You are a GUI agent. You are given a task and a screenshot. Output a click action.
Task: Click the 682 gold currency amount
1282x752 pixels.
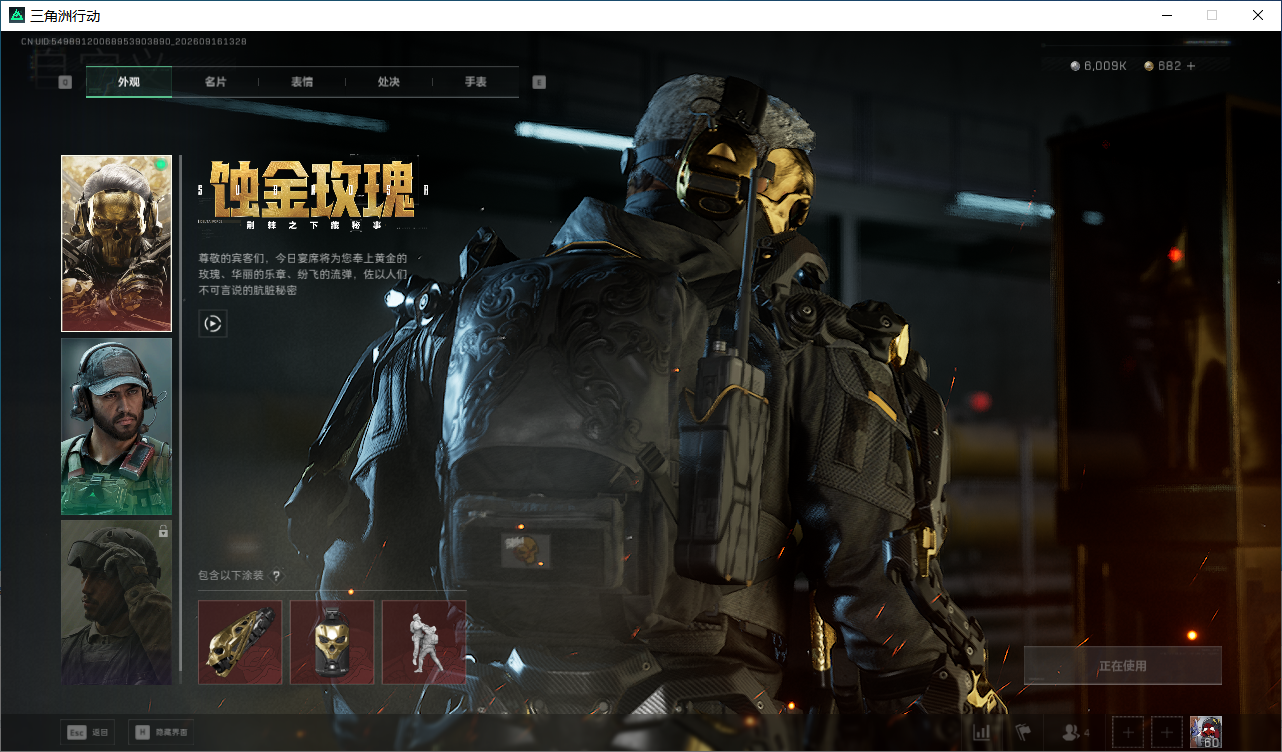coord(1170,66)
